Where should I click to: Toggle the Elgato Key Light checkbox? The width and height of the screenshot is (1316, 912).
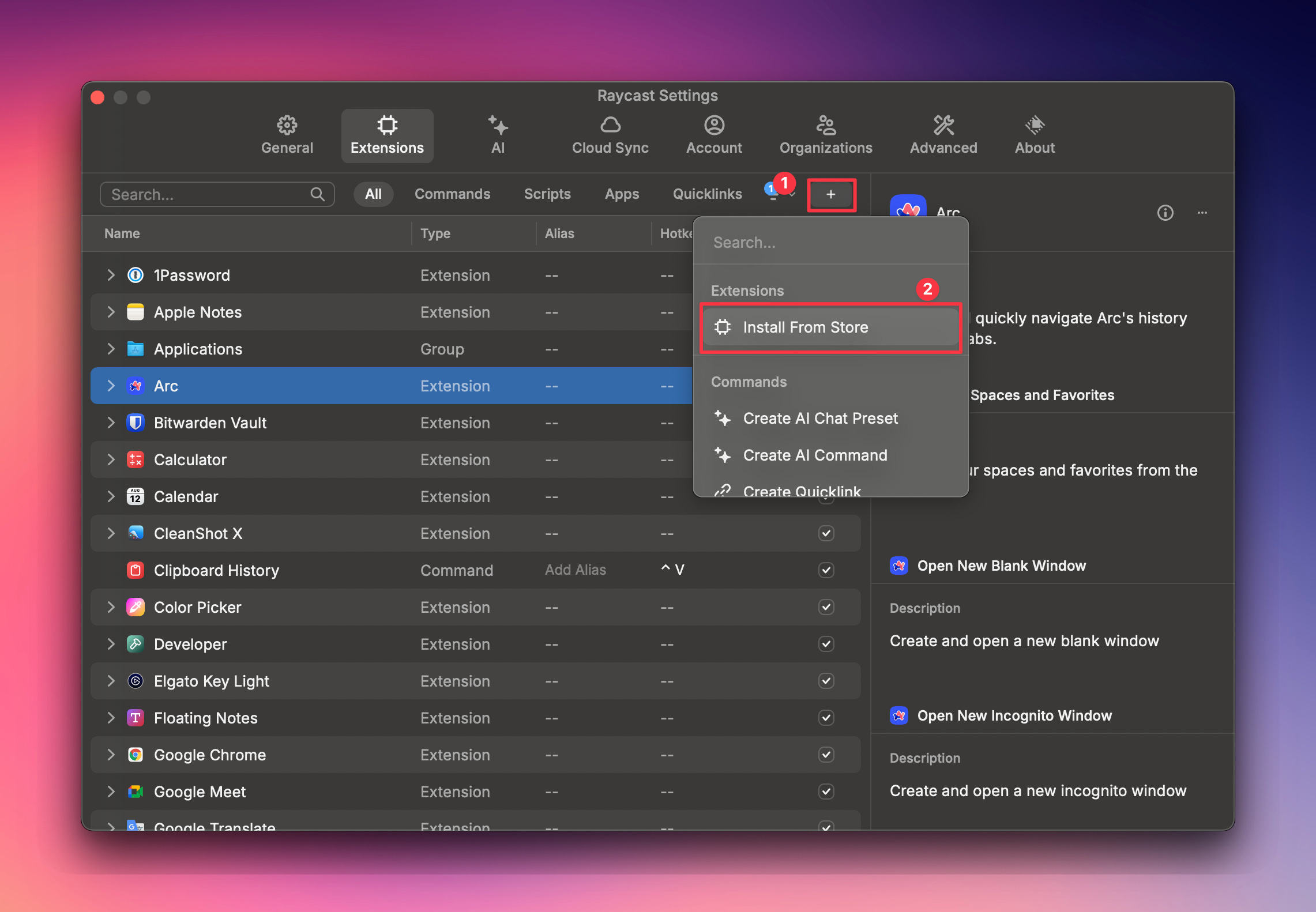click(826, 681)
